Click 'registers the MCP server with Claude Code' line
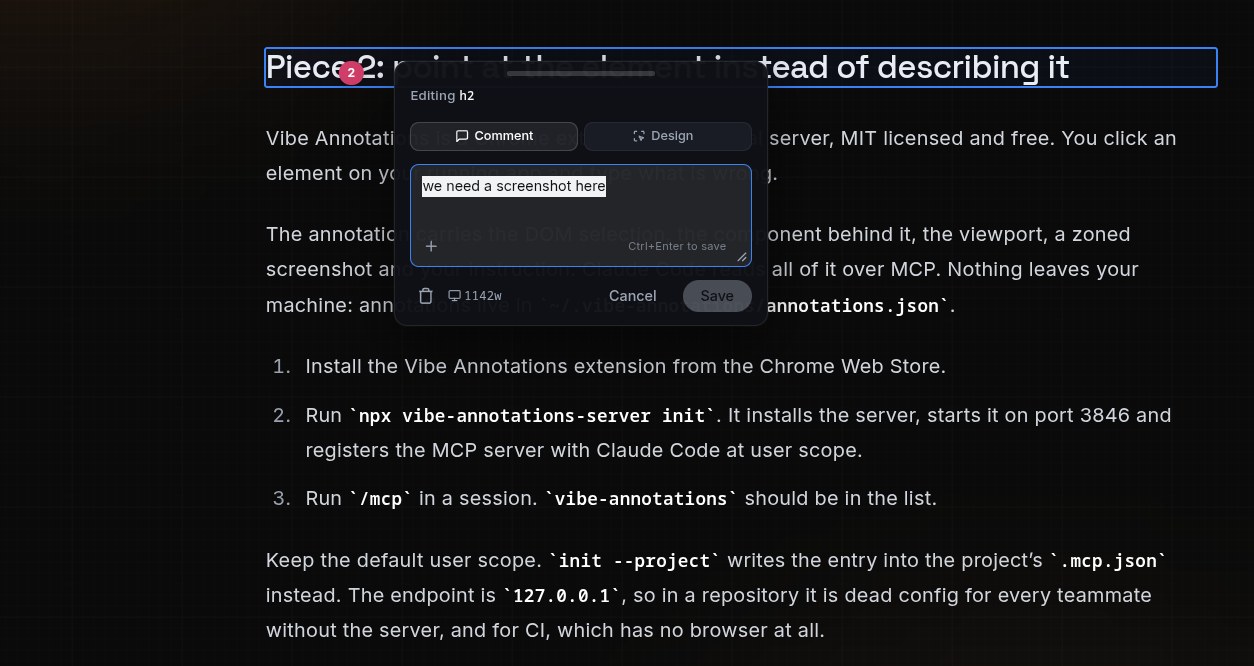This screenshot has height=666, width=1254. pyautogui.click(x=584, y=450)
